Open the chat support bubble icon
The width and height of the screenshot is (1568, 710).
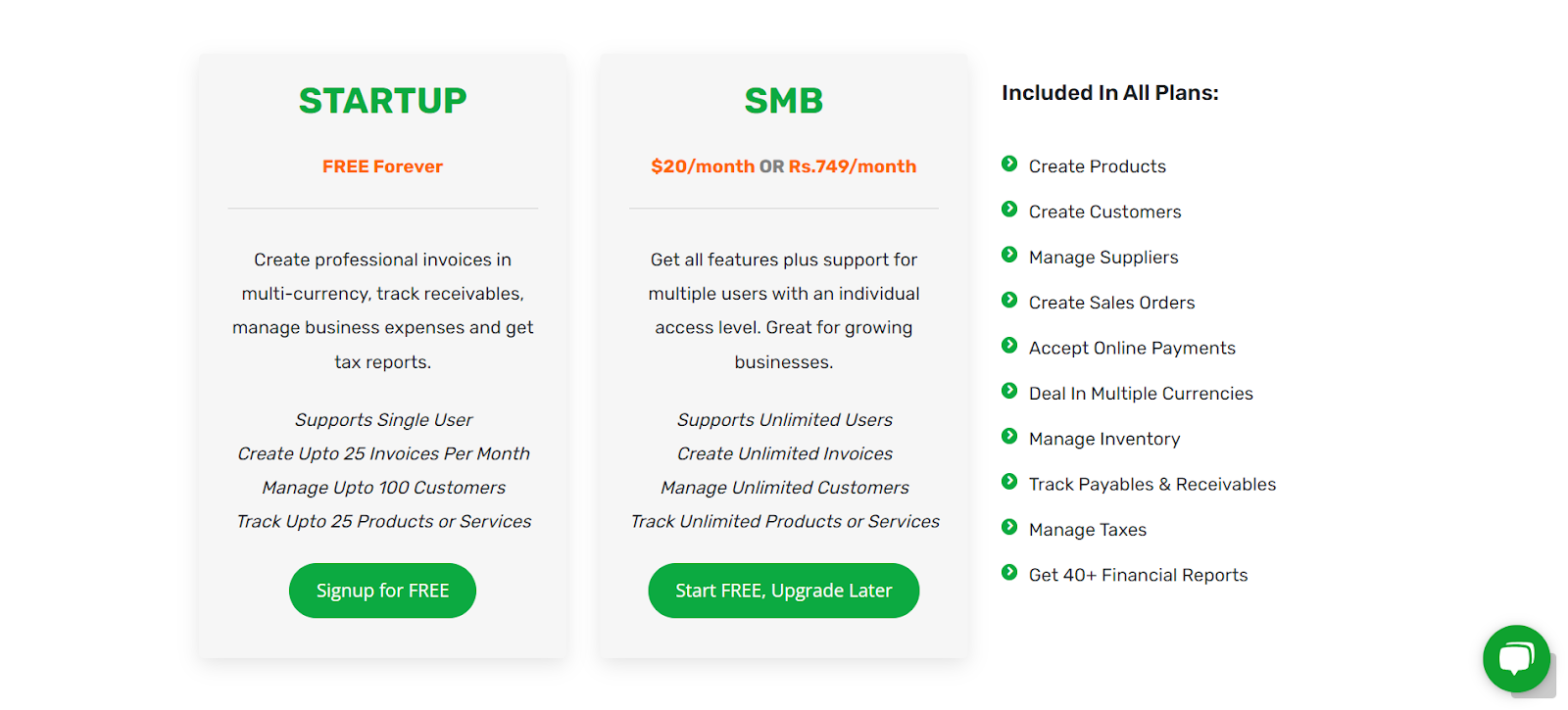click(1515, 659)
